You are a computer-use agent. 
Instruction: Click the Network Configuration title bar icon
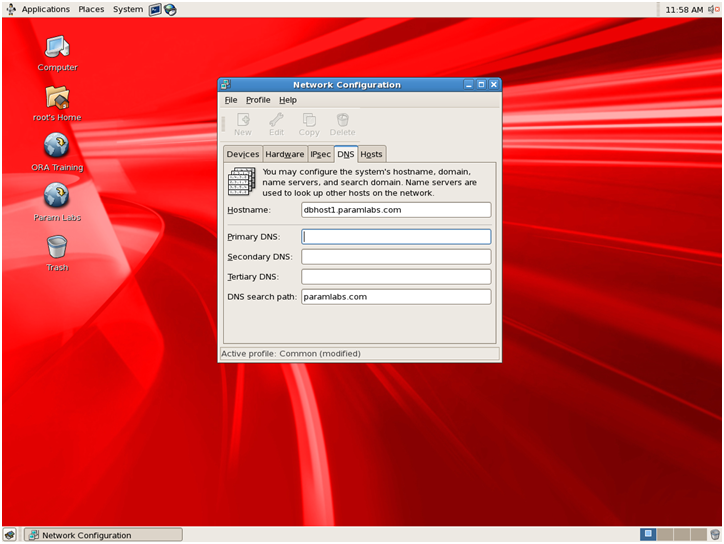pyautogui.click(x=226, y=85)
